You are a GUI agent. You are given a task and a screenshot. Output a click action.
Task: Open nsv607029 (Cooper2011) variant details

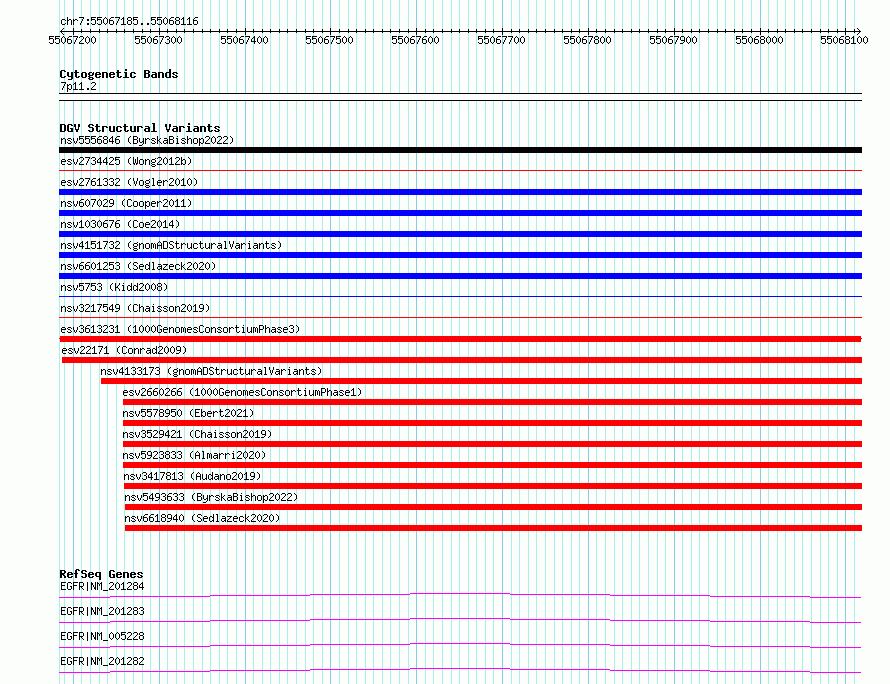126,203
